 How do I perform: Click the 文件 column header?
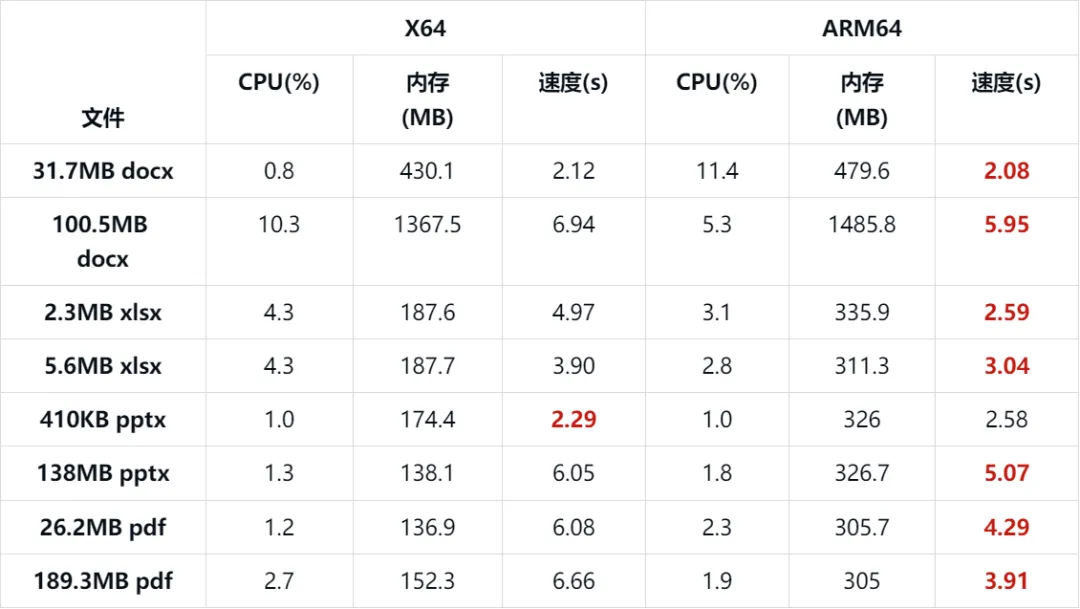click(103, 118)
